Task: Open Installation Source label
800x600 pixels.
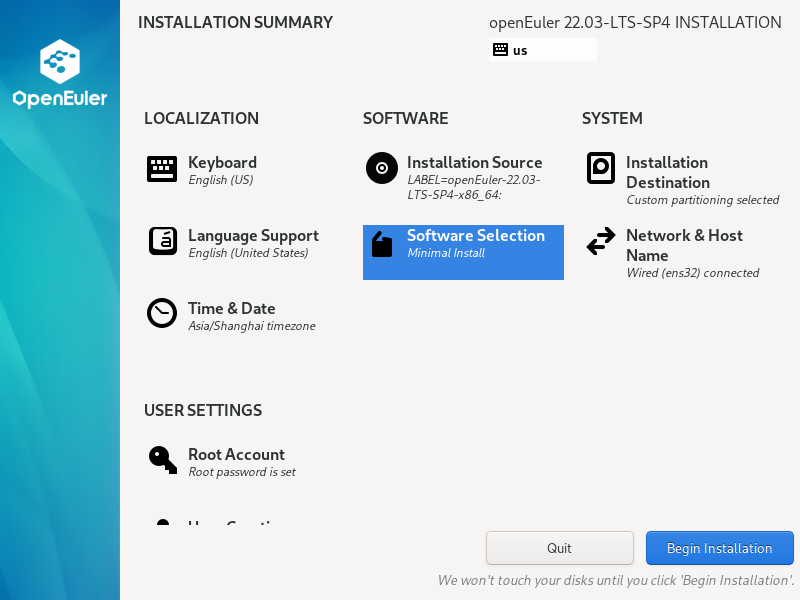Action: click(474, 162)
